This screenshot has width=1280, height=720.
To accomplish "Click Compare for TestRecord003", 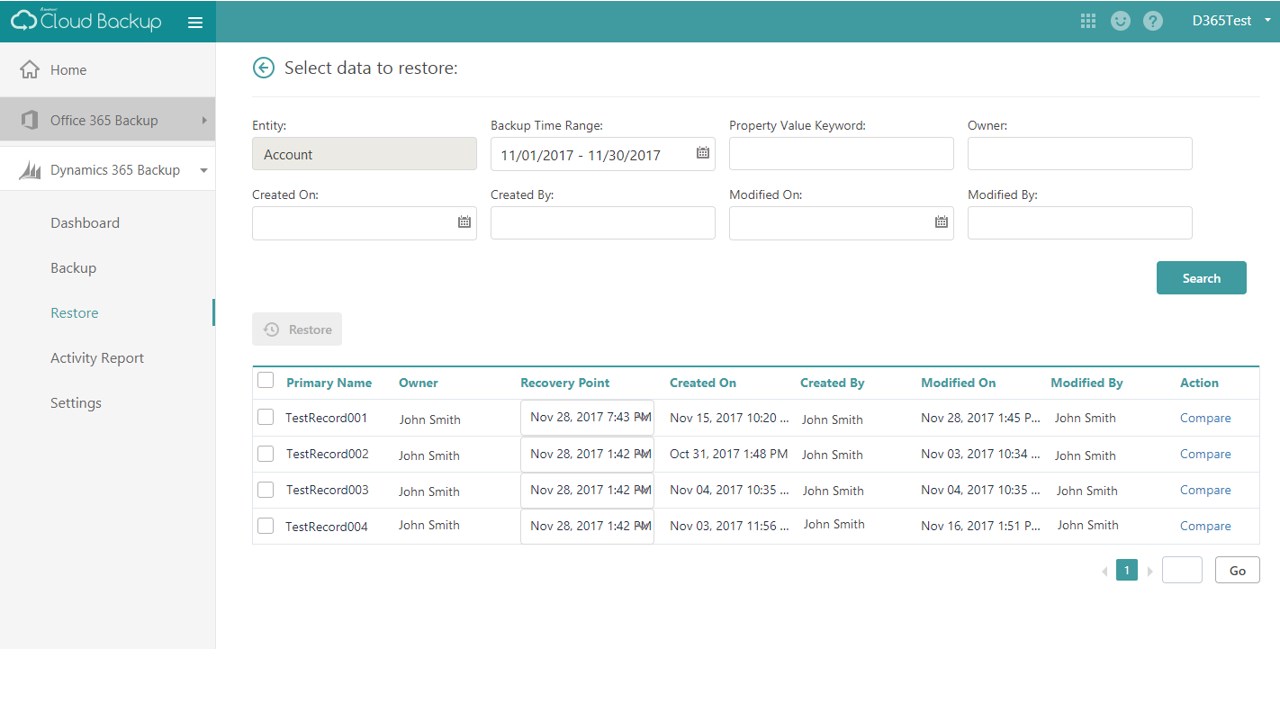I will click(x=1205, y=490).
